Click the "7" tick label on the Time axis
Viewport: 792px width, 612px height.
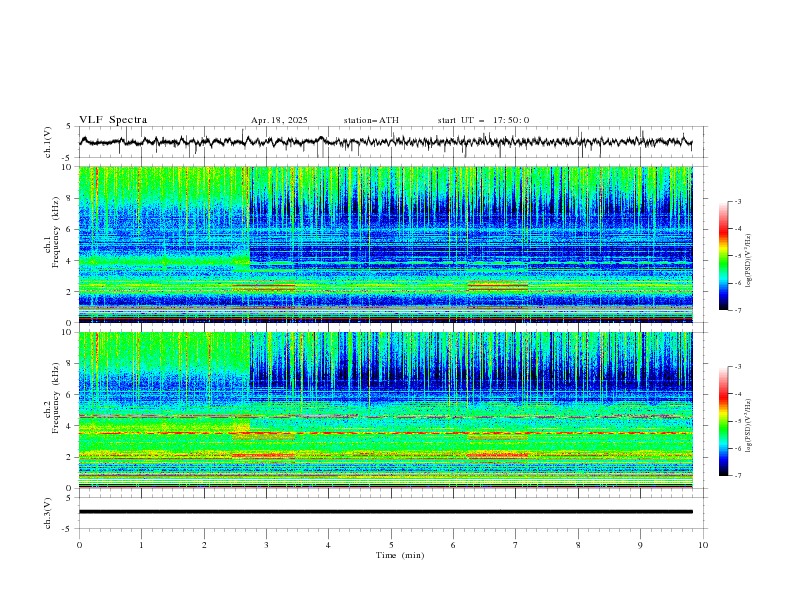(x=516, y=545)
